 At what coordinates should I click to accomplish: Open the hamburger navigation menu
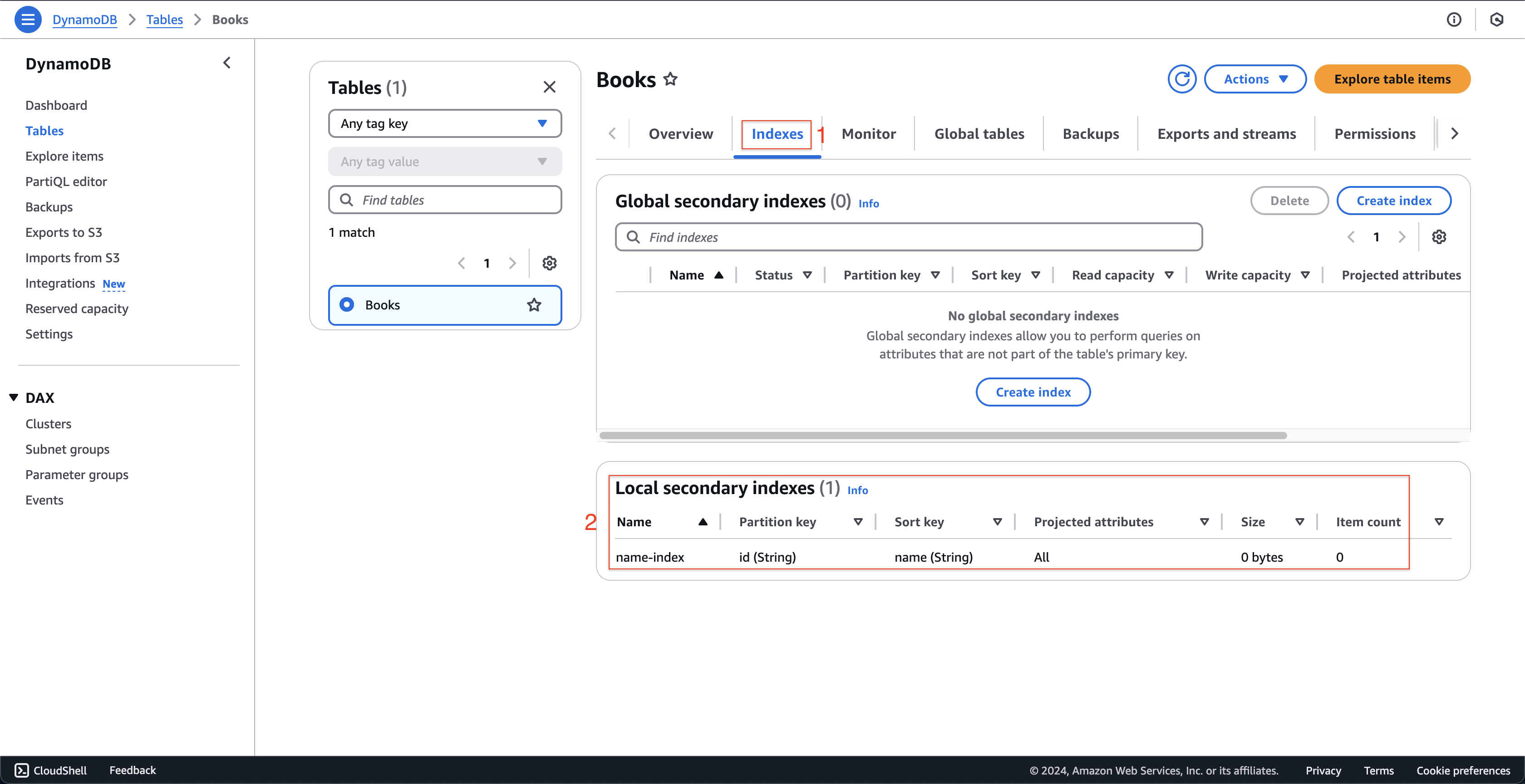coord(27,20)
